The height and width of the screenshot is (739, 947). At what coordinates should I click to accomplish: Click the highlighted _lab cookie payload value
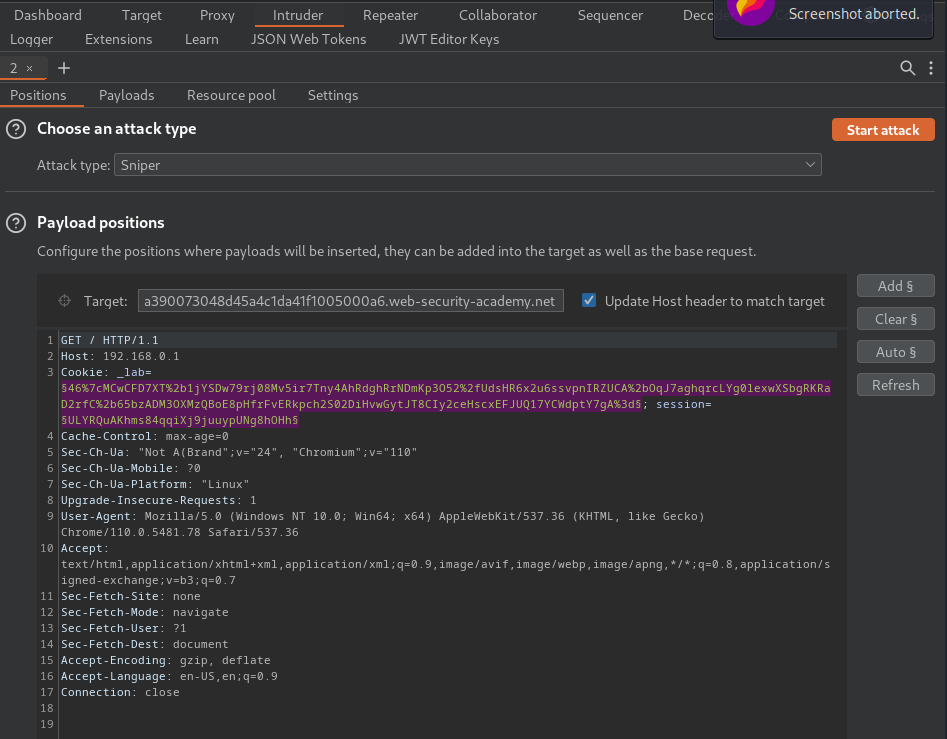446,396
